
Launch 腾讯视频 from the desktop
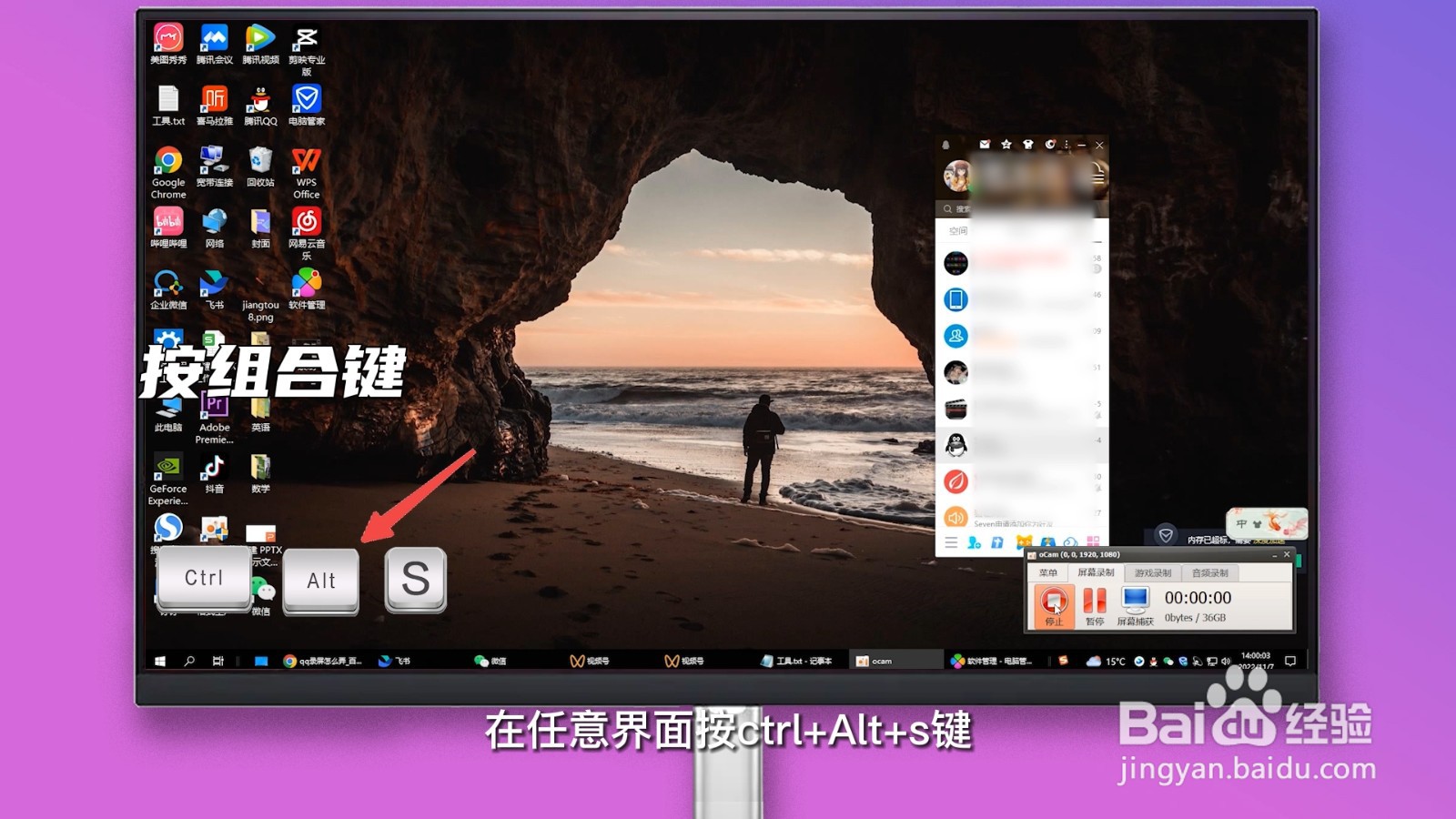260,45
